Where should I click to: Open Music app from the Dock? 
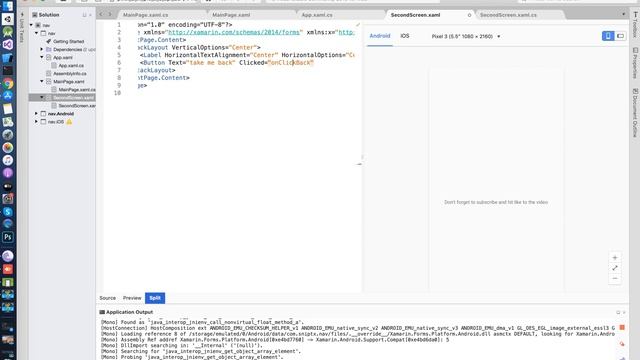tap(7, 160)
